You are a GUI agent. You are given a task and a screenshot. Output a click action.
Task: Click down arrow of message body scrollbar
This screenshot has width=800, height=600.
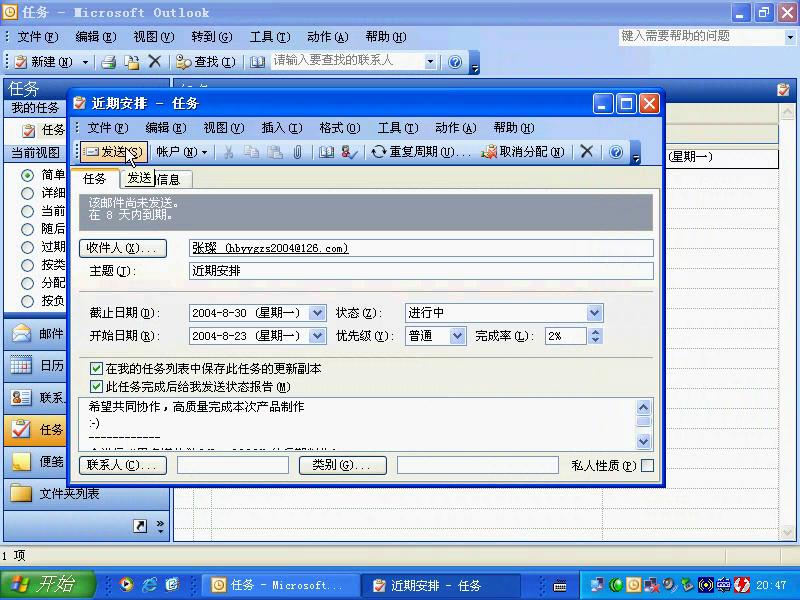click(x=643, y=441)
